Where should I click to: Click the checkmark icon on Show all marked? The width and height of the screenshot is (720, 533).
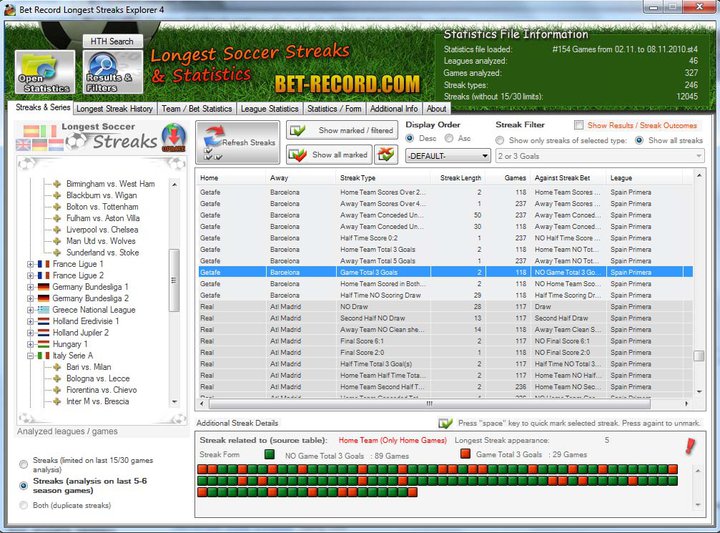coord(298,155)
